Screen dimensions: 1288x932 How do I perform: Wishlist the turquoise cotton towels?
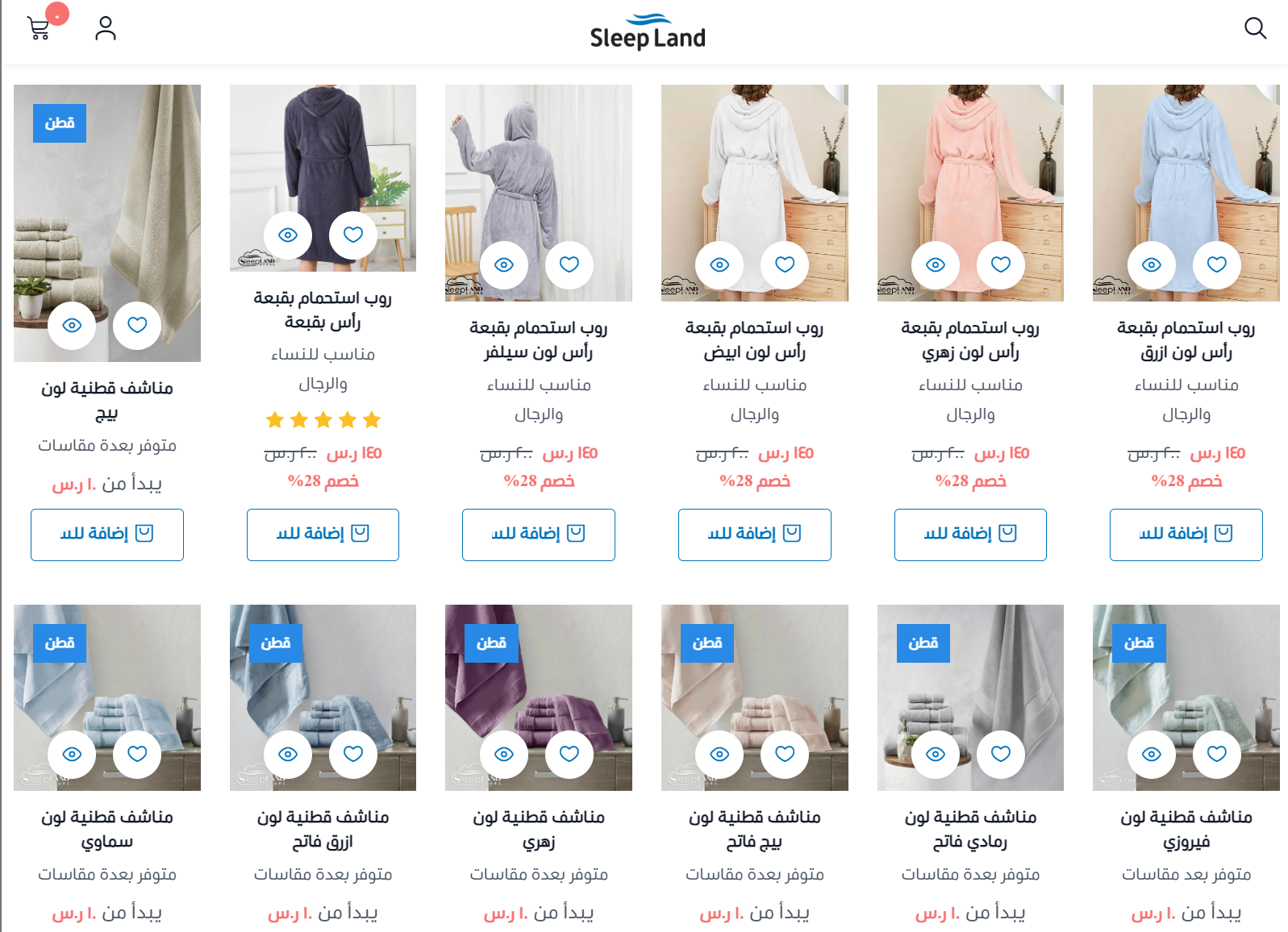click(x=1217, y=754)
